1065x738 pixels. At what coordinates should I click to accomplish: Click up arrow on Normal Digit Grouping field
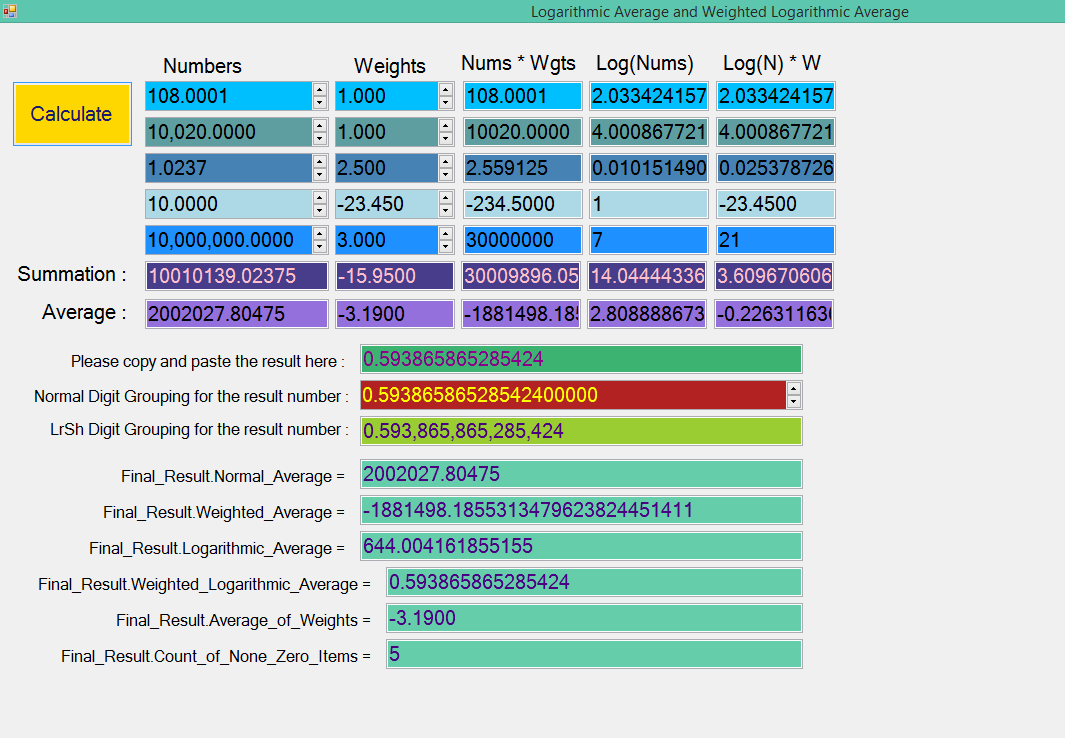point(794,389)
